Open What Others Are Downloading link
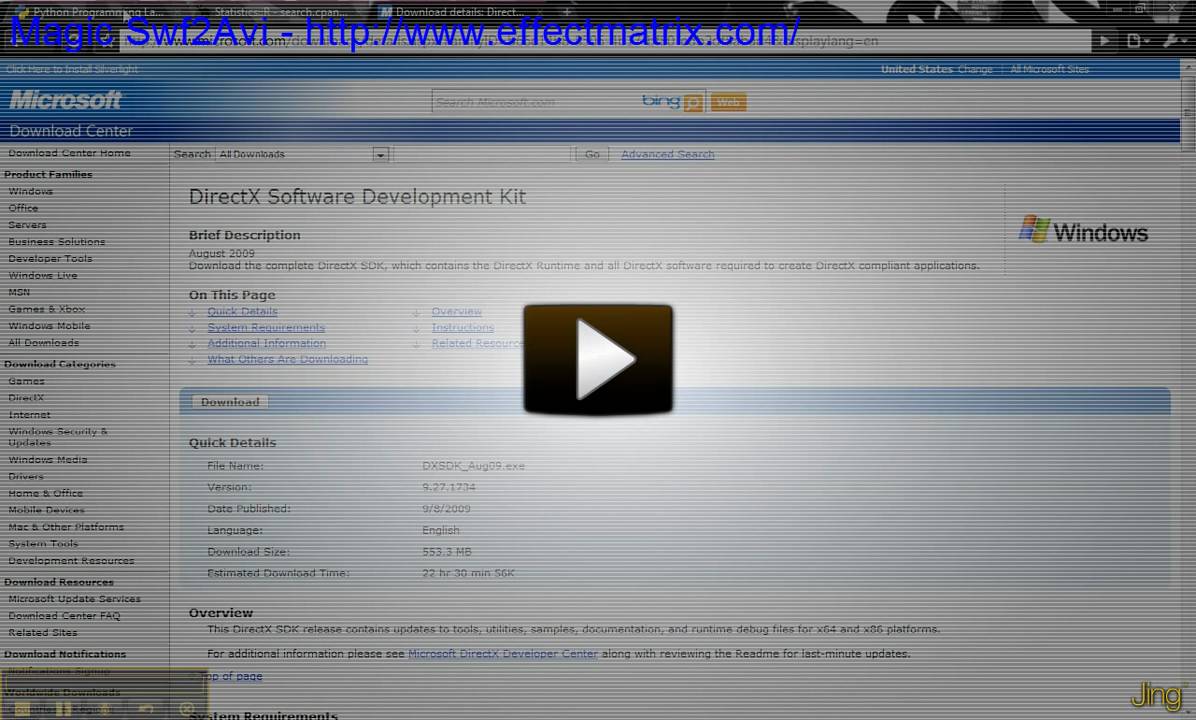The image size is (1196, 720). point(288,359)
